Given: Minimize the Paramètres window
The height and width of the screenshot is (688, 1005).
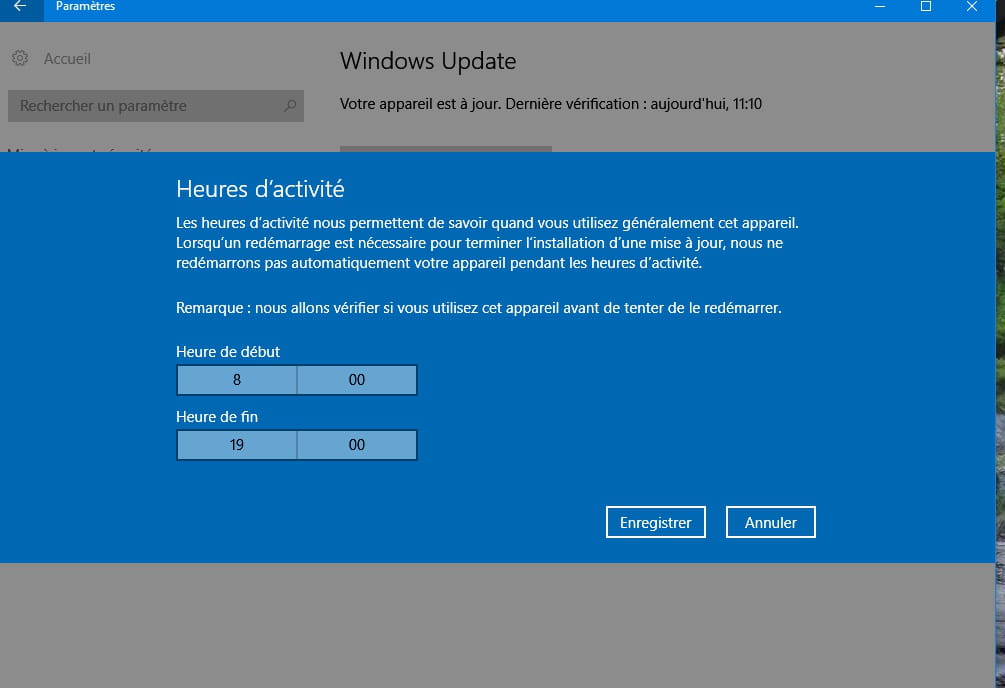Looking at the screenshot, I should [x=880, y=7].
